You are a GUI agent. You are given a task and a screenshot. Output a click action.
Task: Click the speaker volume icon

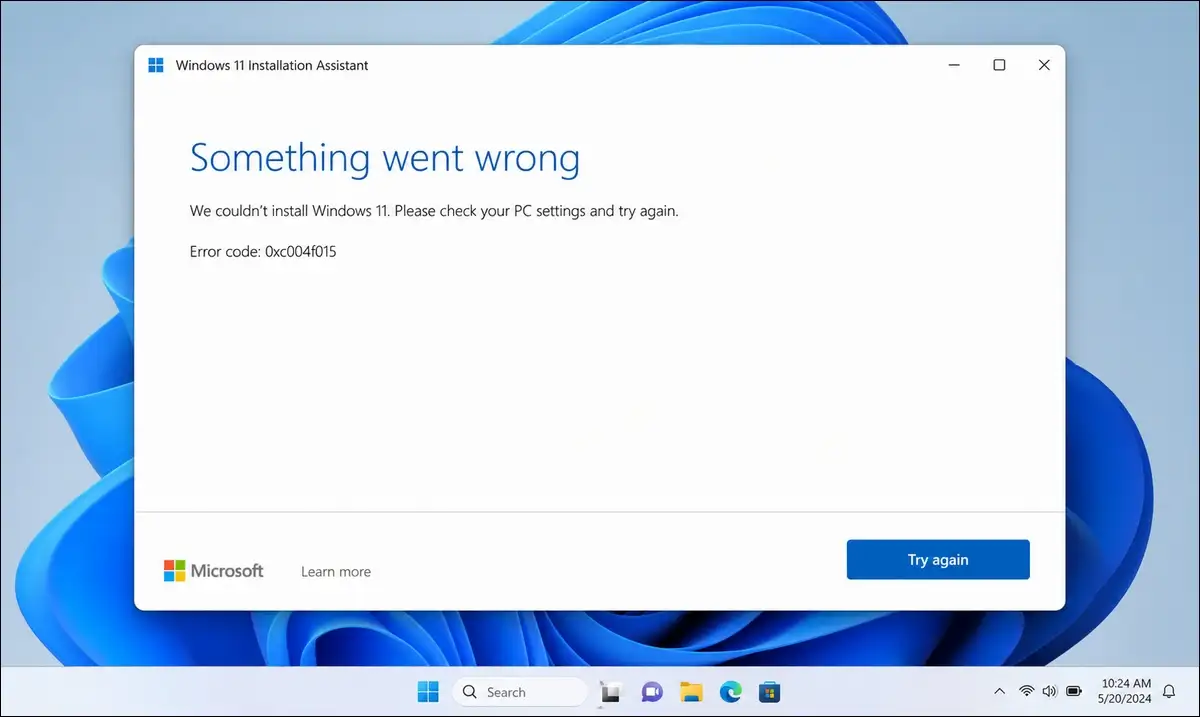(x=1050, y=691)
